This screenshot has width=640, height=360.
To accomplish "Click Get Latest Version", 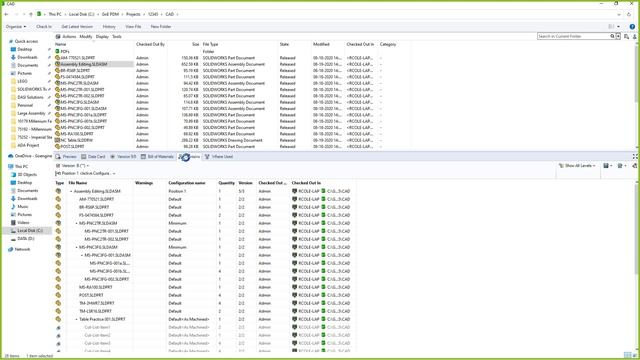I will point(77,27).
